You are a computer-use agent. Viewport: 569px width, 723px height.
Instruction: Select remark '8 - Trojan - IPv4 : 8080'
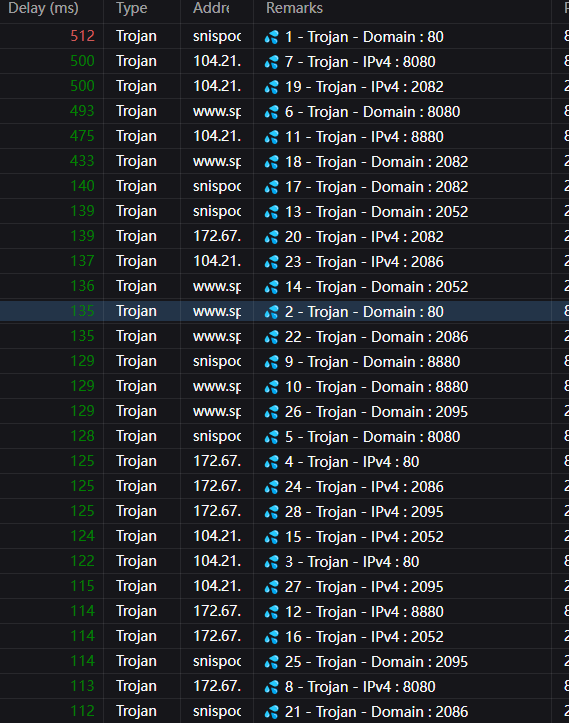pos(360,687)
